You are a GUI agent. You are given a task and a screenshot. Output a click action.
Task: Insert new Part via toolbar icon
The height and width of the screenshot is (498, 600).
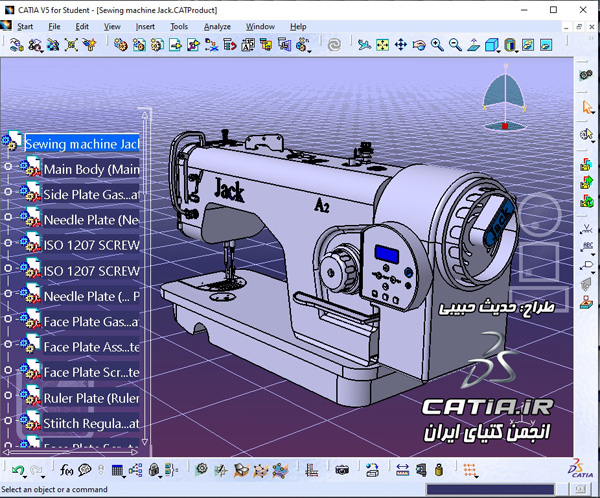pos(157,45)
